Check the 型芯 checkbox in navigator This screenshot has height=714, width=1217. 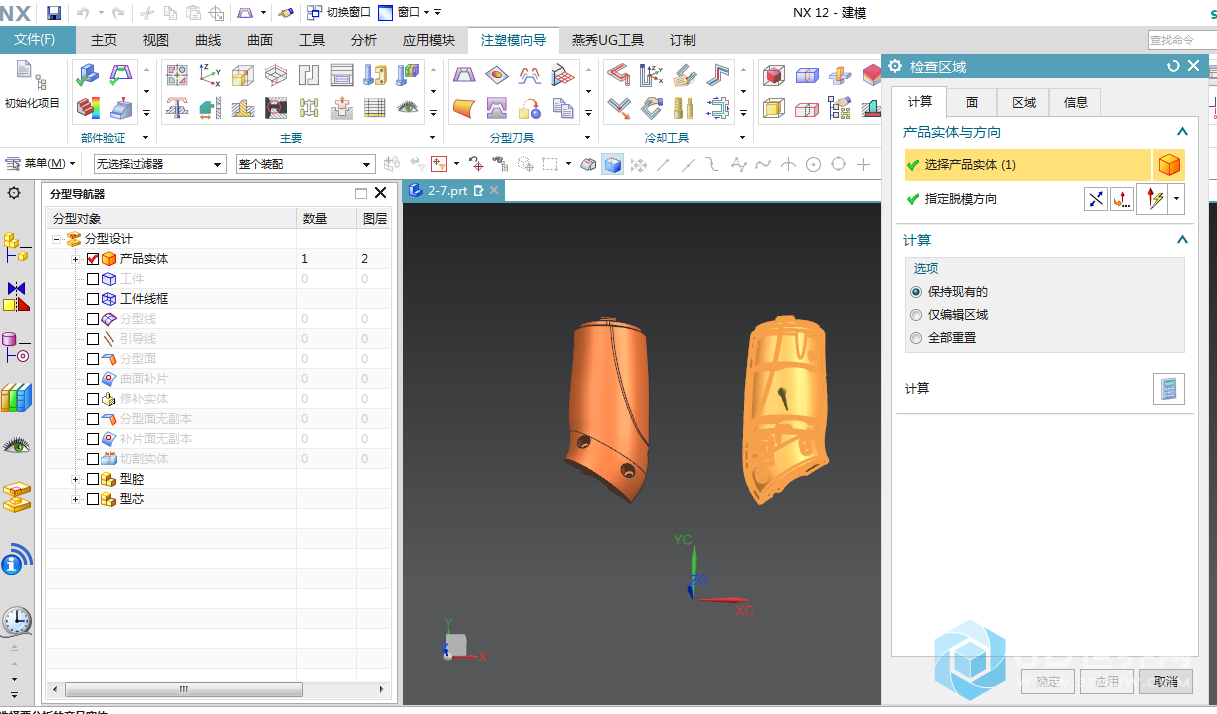click(x=93, y=499)
